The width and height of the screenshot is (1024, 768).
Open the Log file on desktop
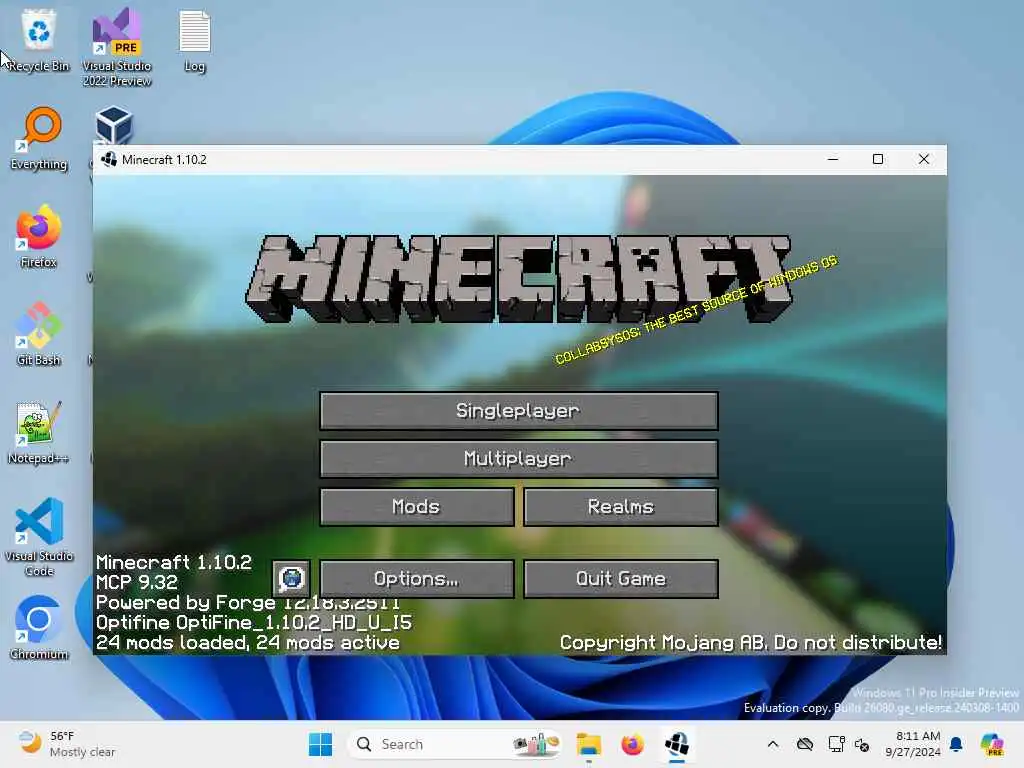click(x=195, y=40)
